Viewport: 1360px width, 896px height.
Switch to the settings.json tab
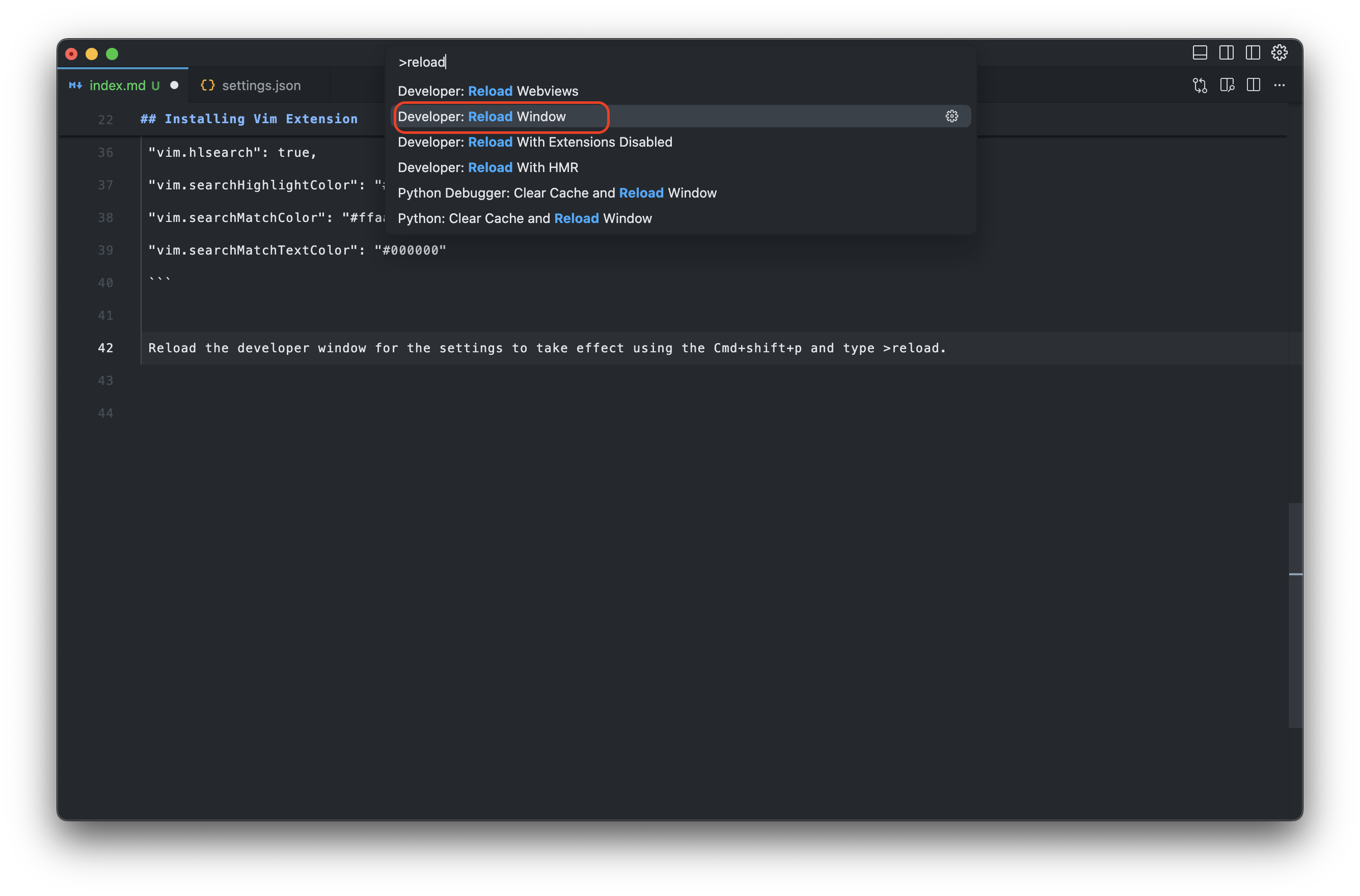click(259, 85)
